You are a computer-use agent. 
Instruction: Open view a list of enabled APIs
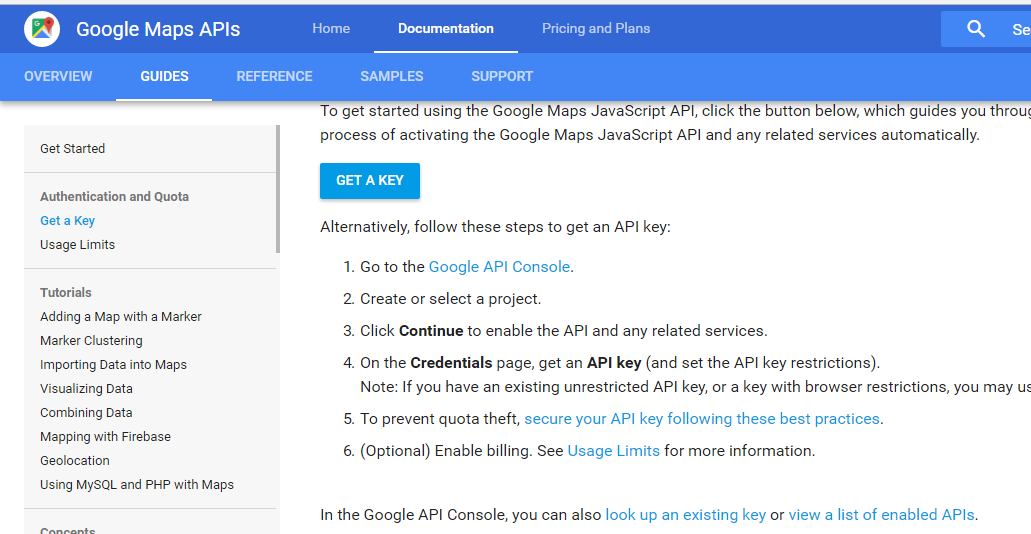pyautogui.click(x=881, y=515)
